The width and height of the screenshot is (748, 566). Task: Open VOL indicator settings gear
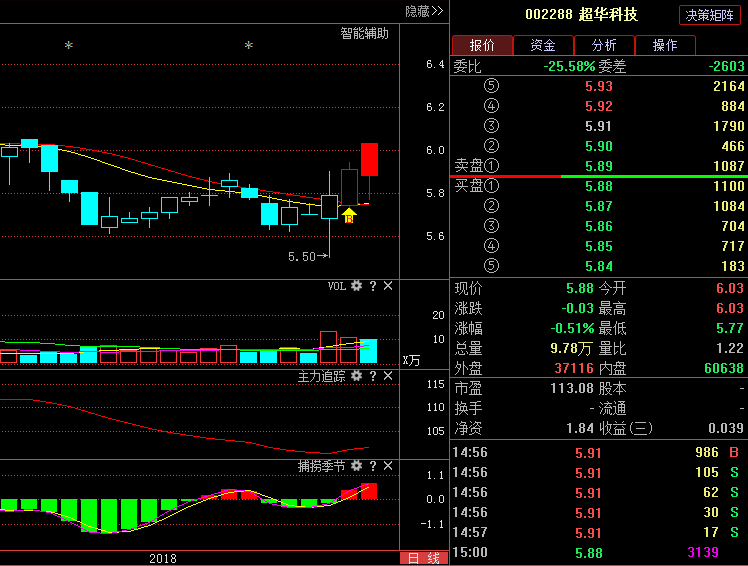pos(356,286)
